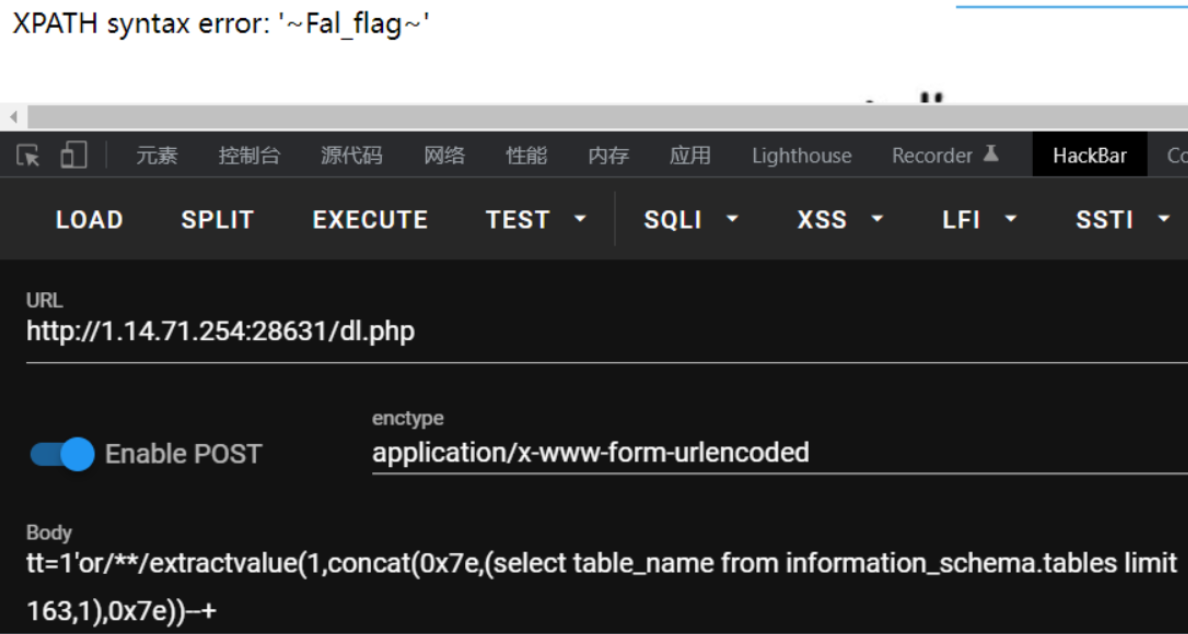Click the Enable POST label
This screenshot has width=1188, height=634.
183,454
